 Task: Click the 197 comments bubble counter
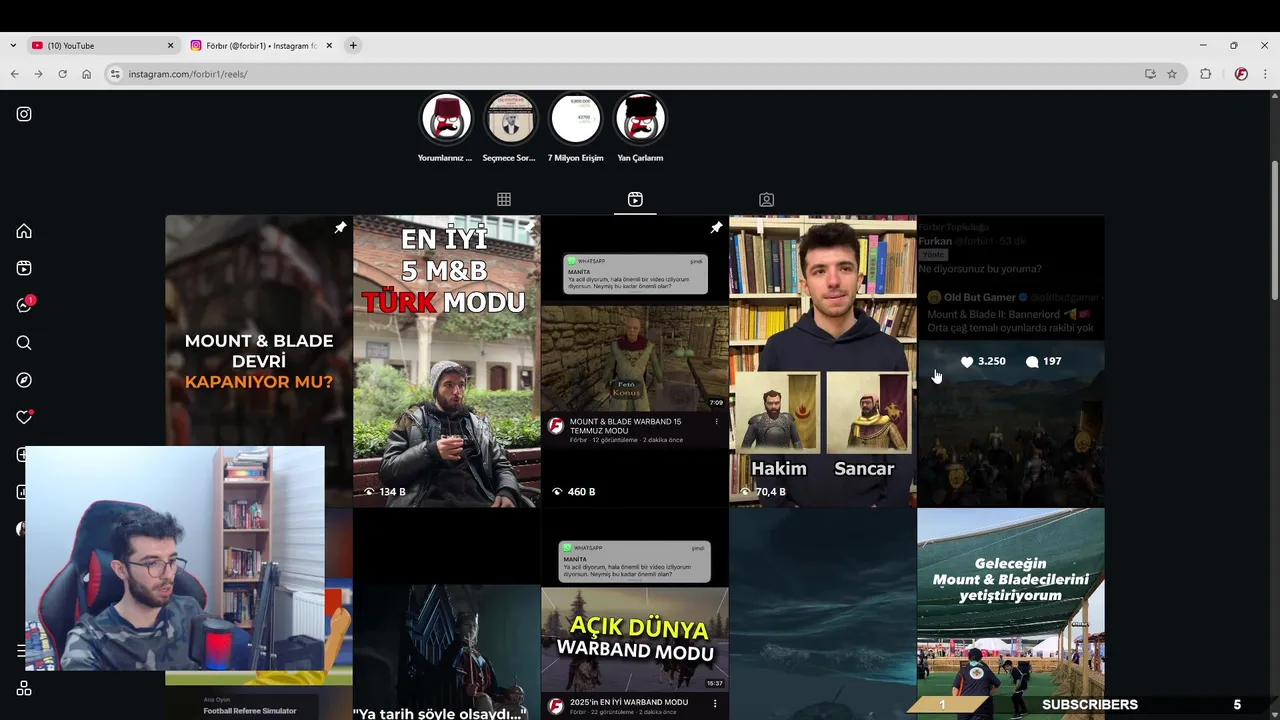pyautogui.click(x=1044, y=361)
